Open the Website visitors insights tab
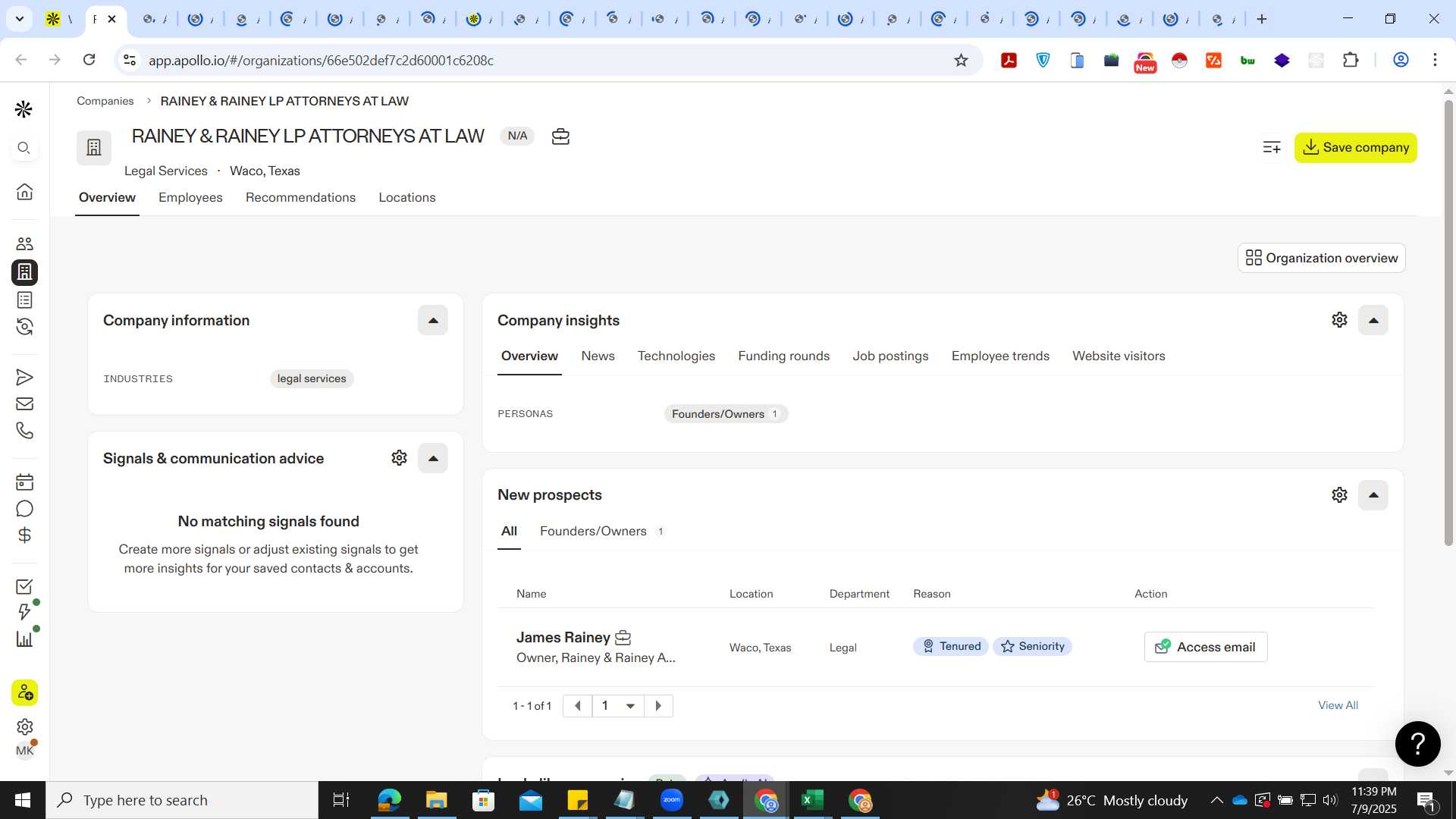The image size is (1456, 819). [x=1119, y=356]
